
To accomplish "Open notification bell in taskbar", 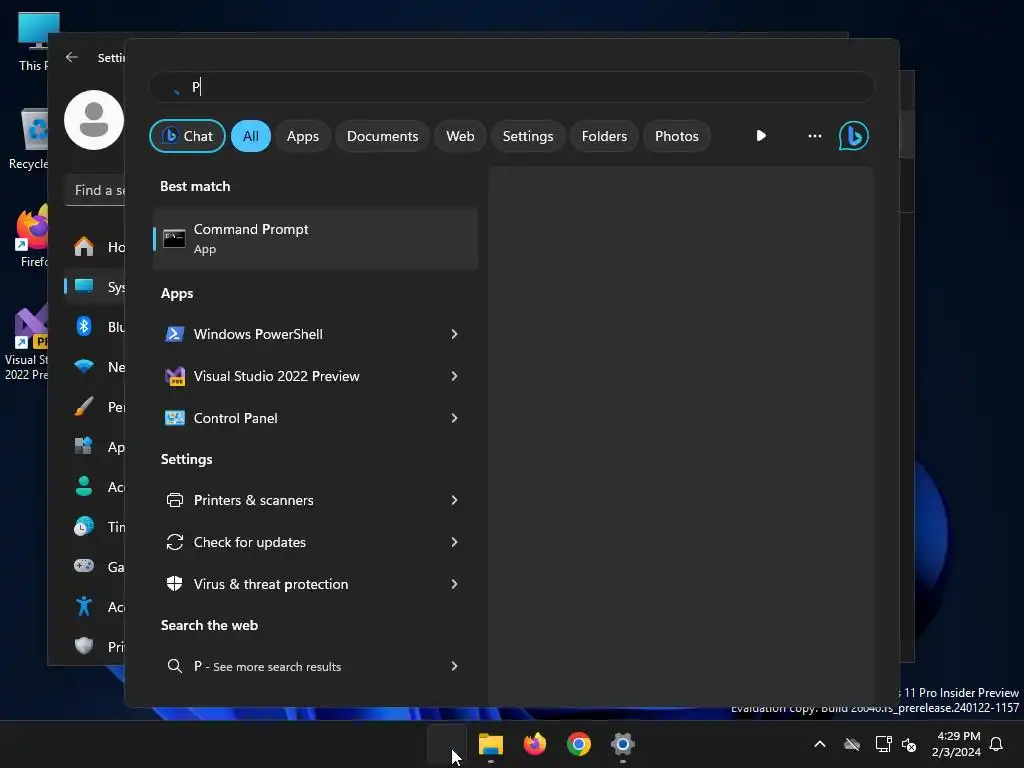I will click(x=996, y=744).
